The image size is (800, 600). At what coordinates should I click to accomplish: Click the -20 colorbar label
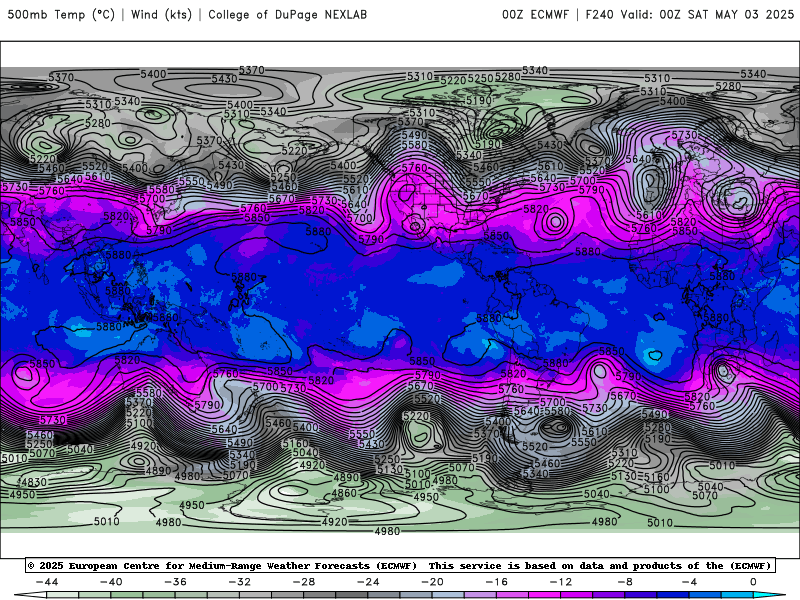click(432, 582)
